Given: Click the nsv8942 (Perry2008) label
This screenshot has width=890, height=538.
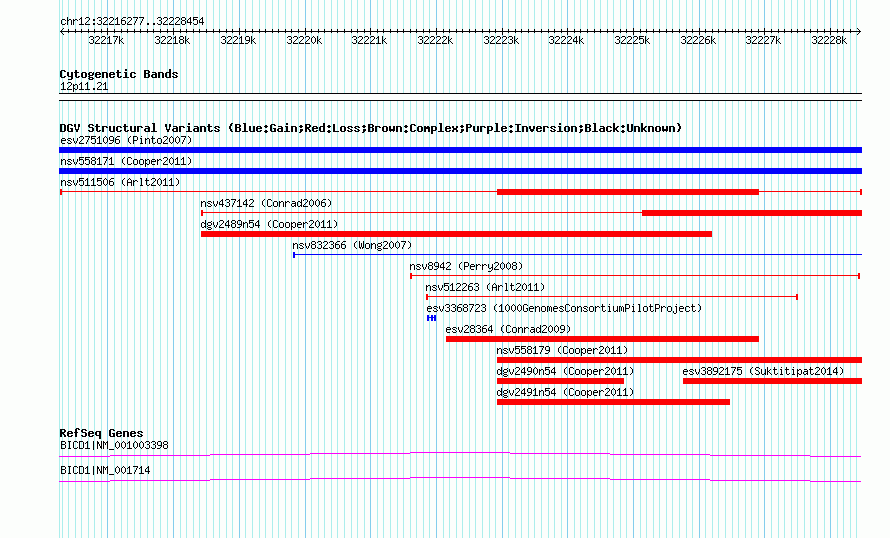Looking at the screenshot, I should coord(466,266).
